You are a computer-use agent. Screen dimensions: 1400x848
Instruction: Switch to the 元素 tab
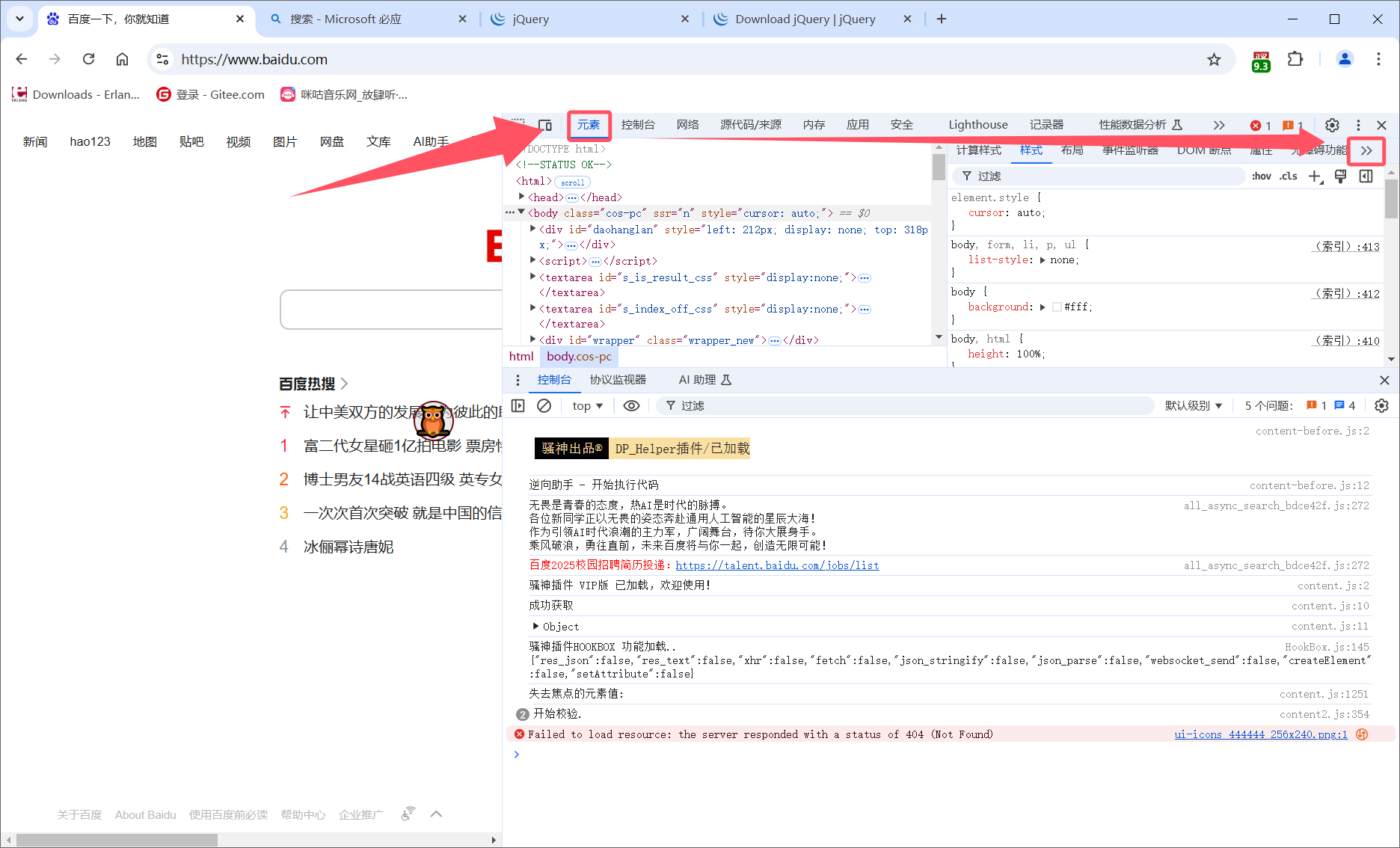click(589, 125)
